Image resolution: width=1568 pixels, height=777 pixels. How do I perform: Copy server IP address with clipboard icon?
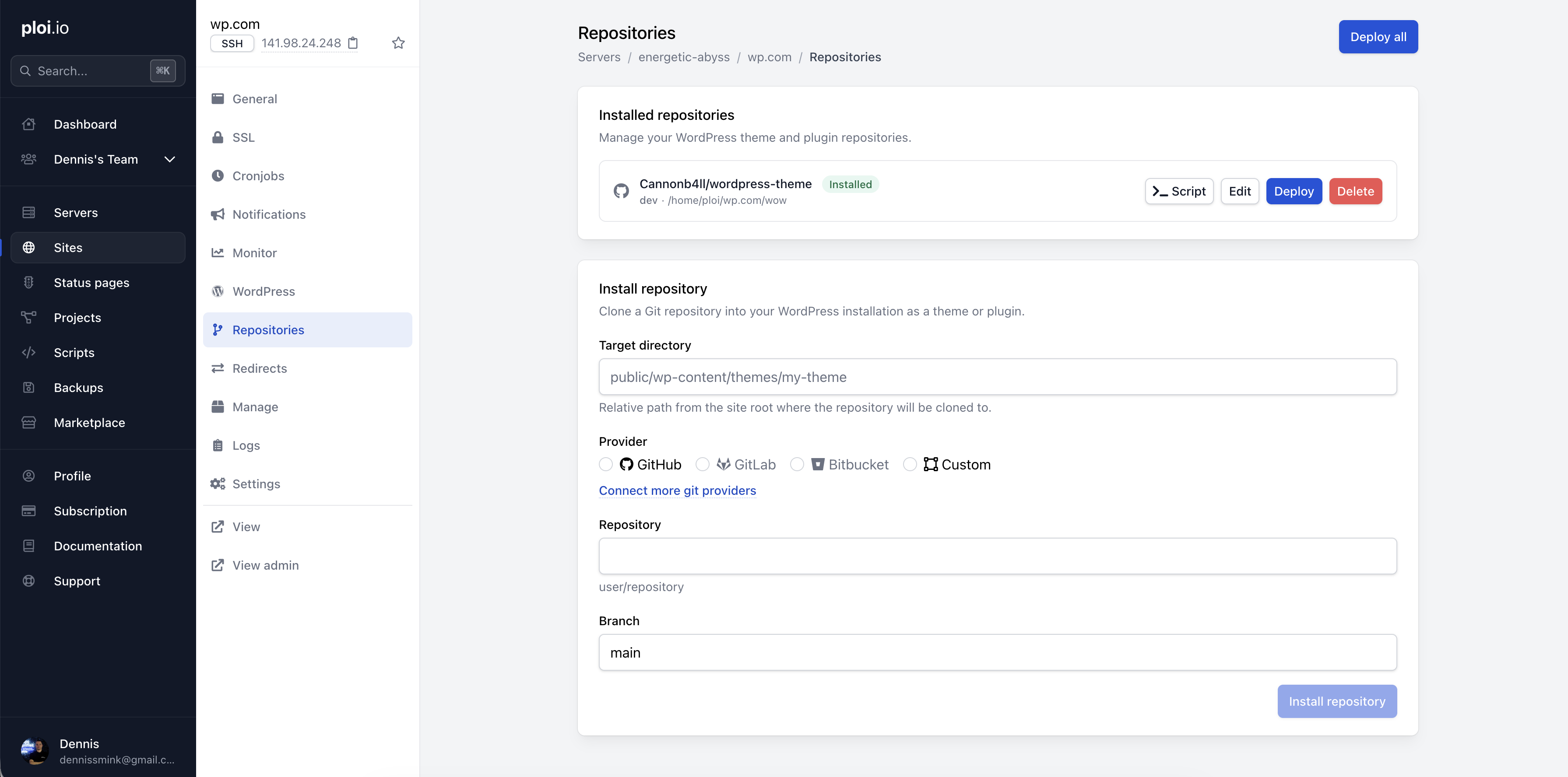352,43
